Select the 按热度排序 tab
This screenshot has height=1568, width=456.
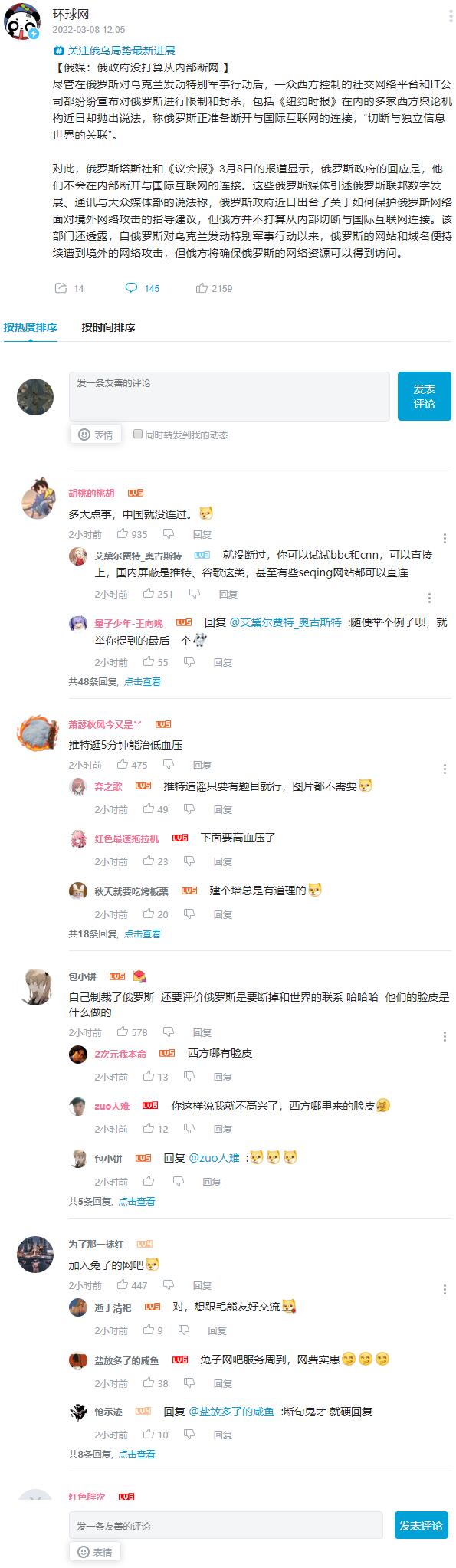(x=31, y=327)
